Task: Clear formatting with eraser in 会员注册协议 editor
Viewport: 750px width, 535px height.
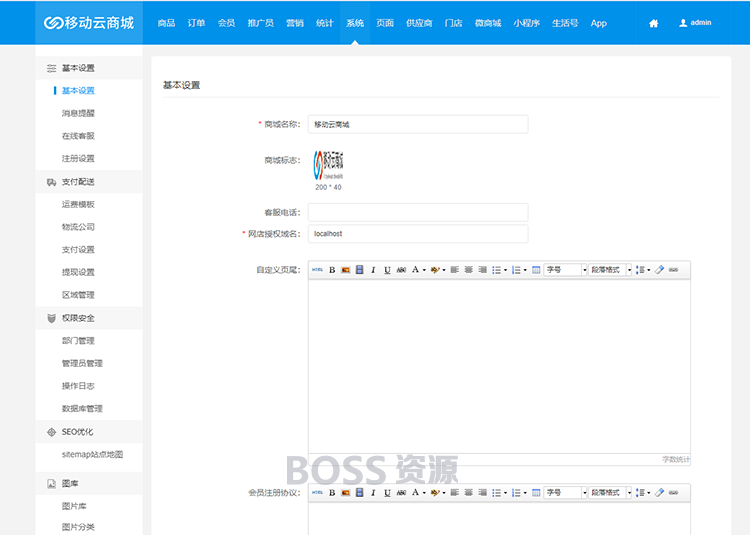Action: (x=660, y=492)
